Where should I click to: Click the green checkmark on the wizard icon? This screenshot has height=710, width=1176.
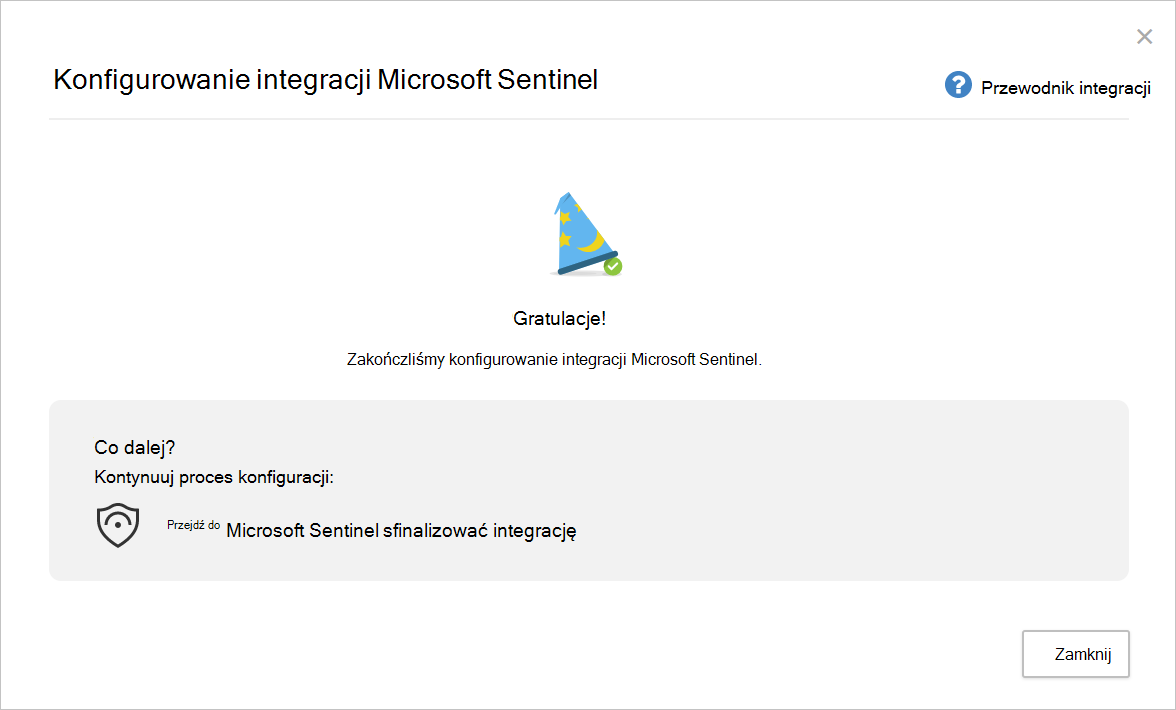tap(612, 266)
